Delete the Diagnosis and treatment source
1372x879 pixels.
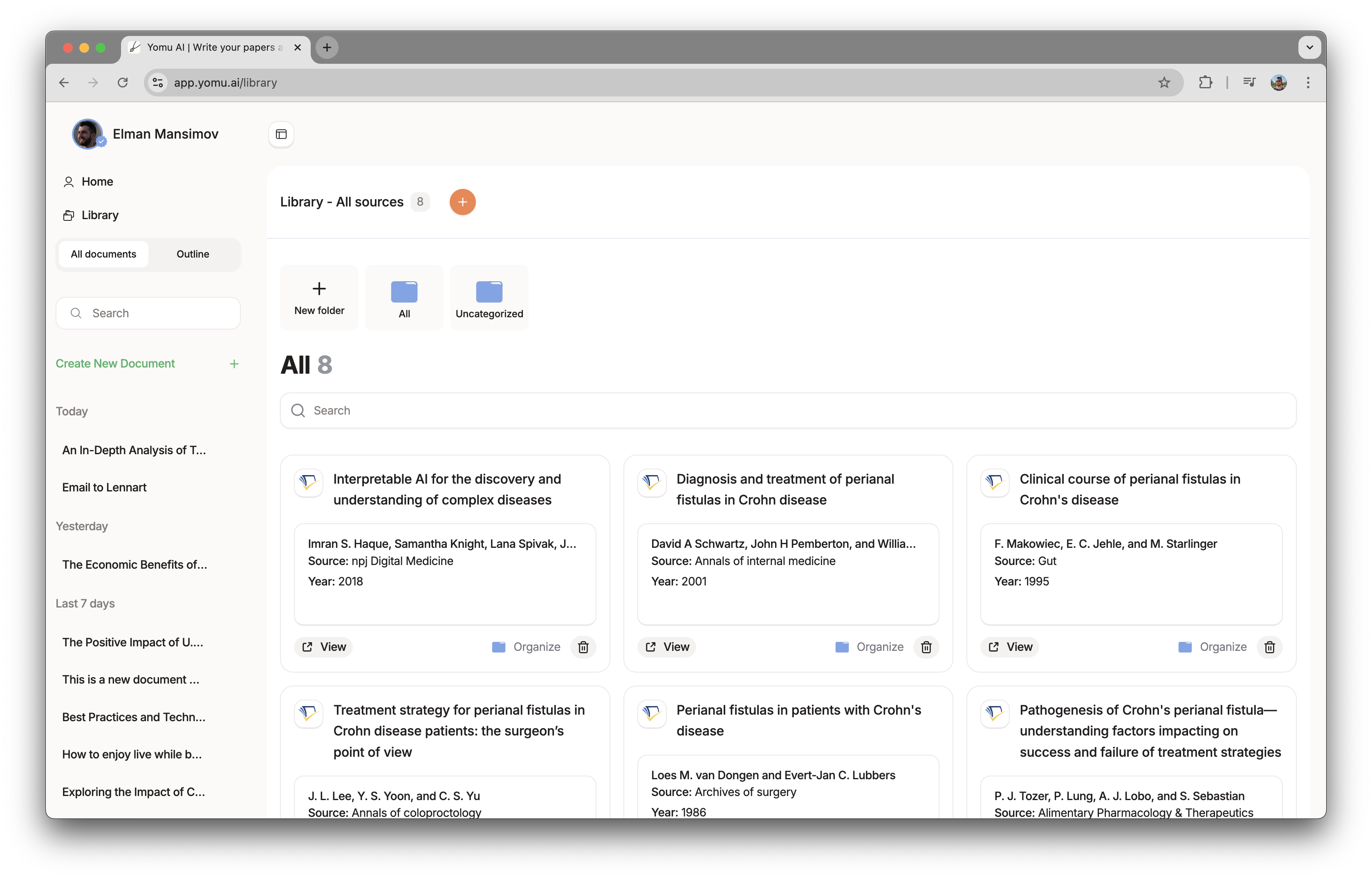(926, 647)
